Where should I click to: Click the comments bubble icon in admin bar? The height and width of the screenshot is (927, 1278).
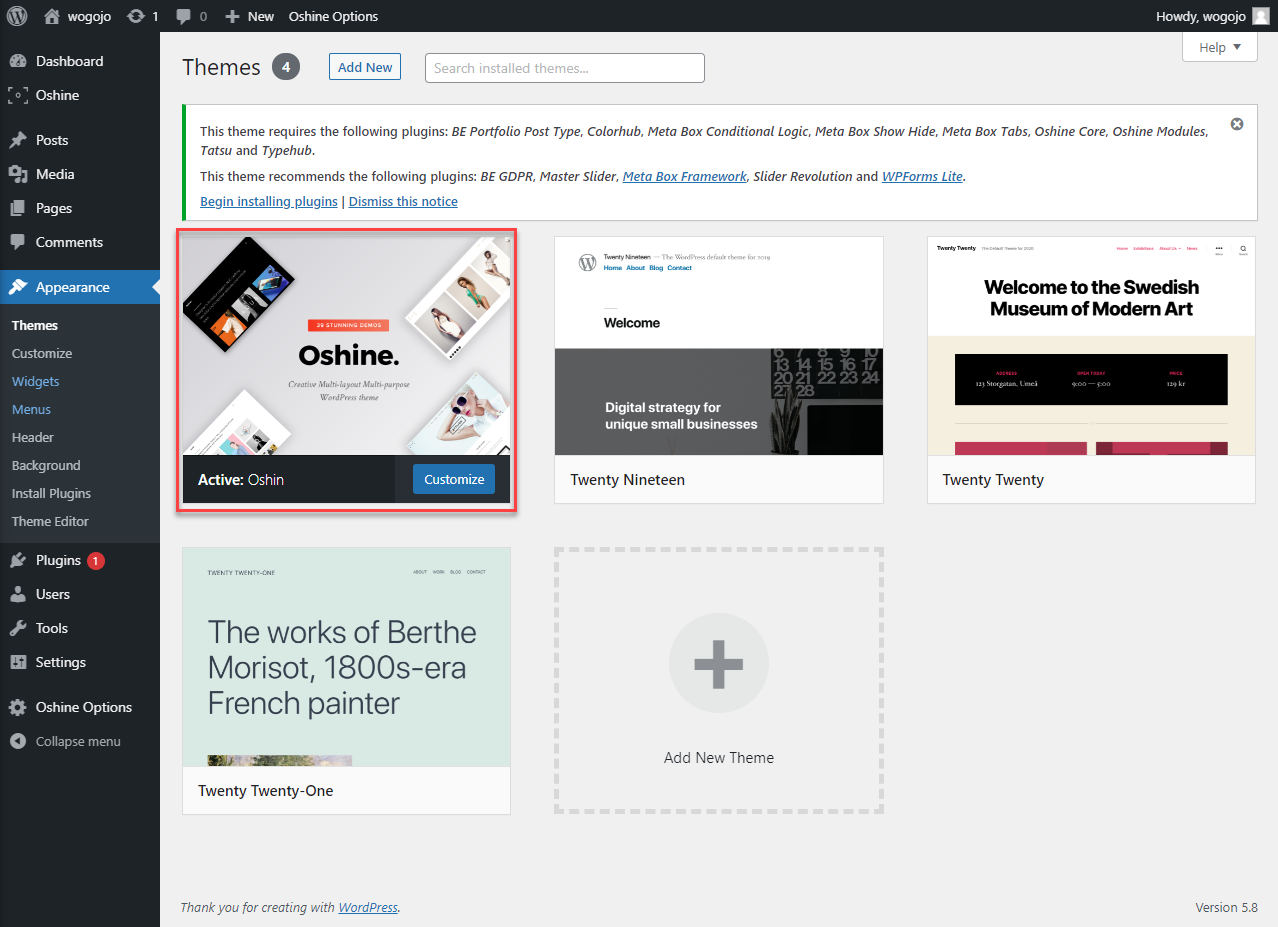coord(184,16)
